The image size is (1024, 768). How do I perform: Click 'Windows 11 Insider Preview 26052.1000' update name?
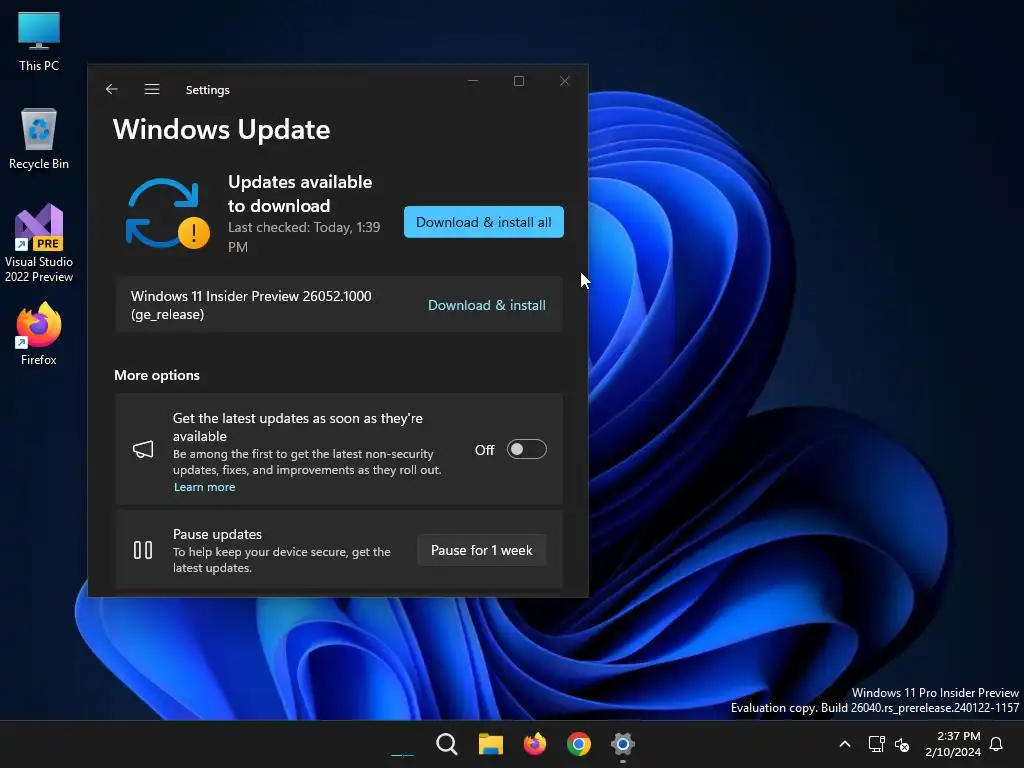(251, 305)
